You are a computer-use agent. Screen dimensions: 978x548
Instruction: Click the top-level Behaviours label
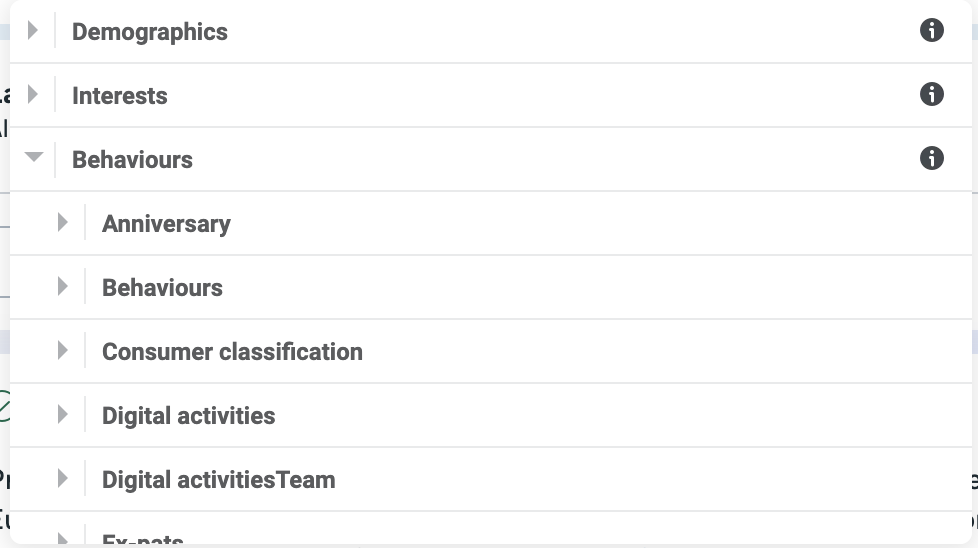[132, 160]
